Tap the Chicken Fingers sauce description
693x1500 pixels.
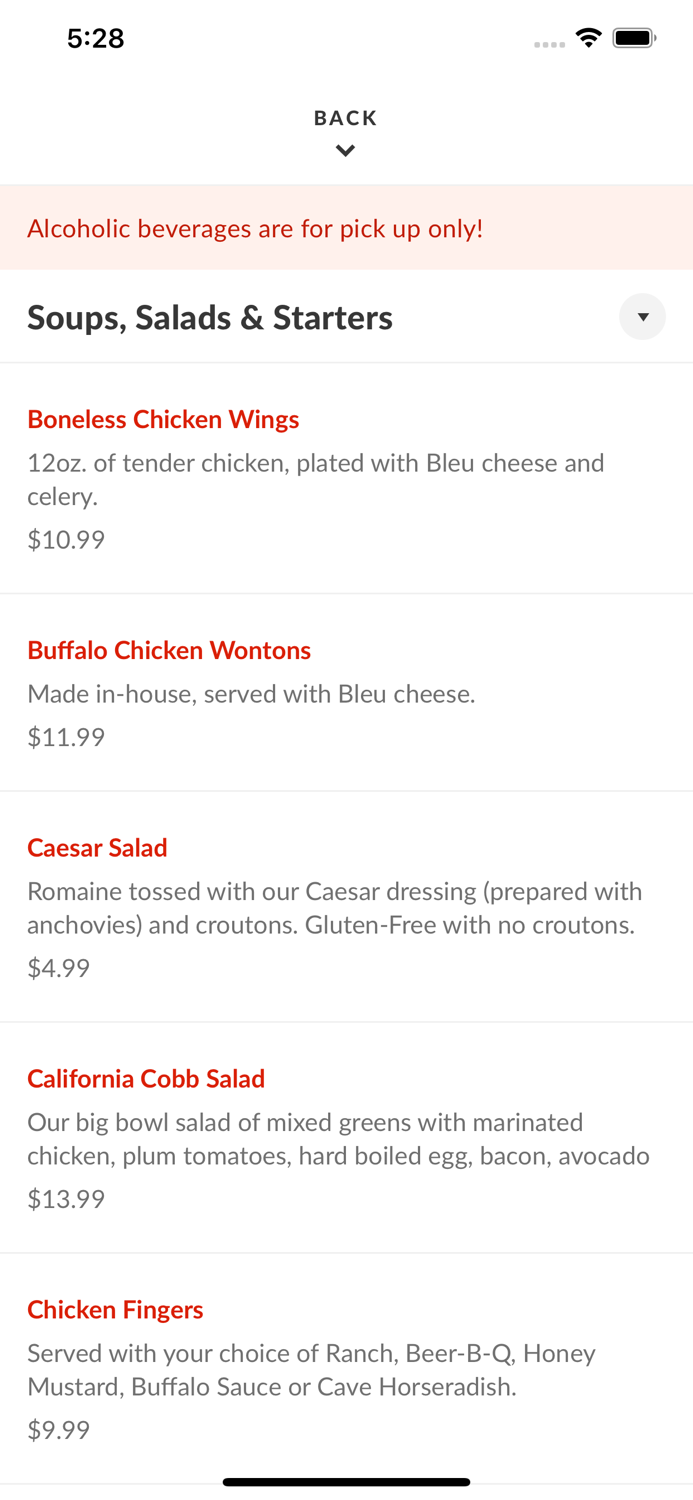tap(311, 1370)
